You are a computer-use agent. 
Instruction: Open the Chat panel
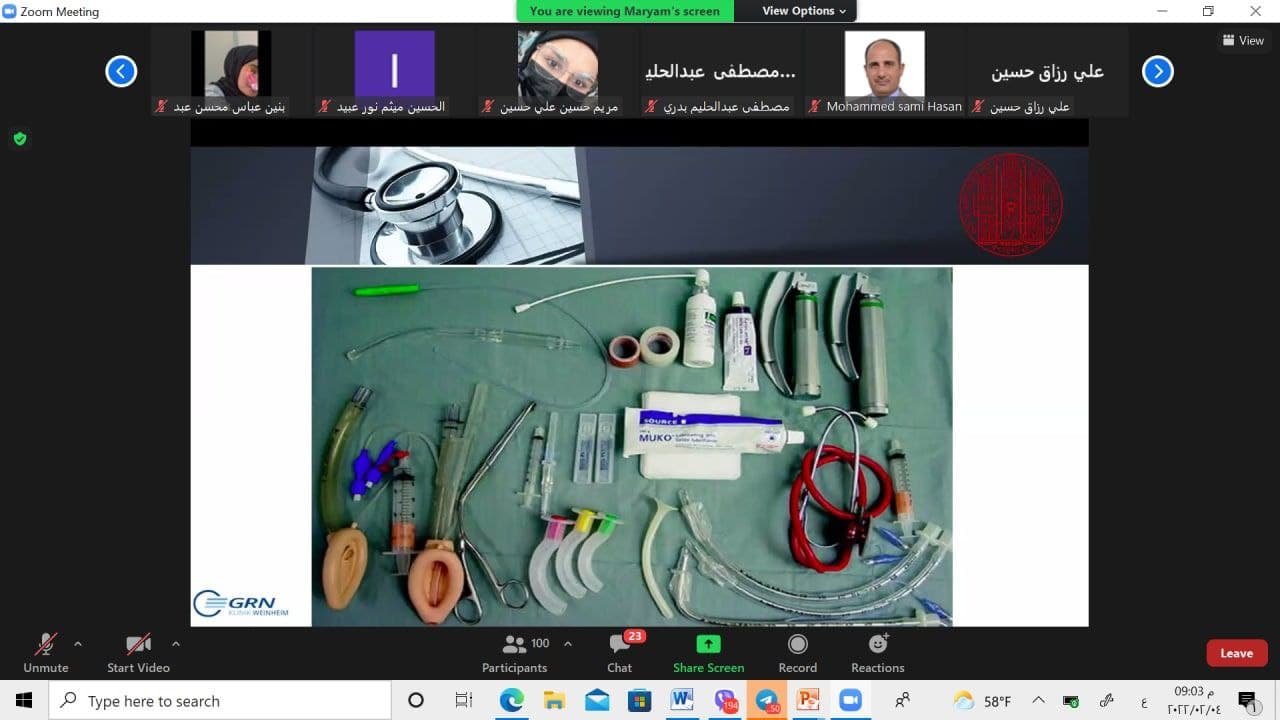619,653
